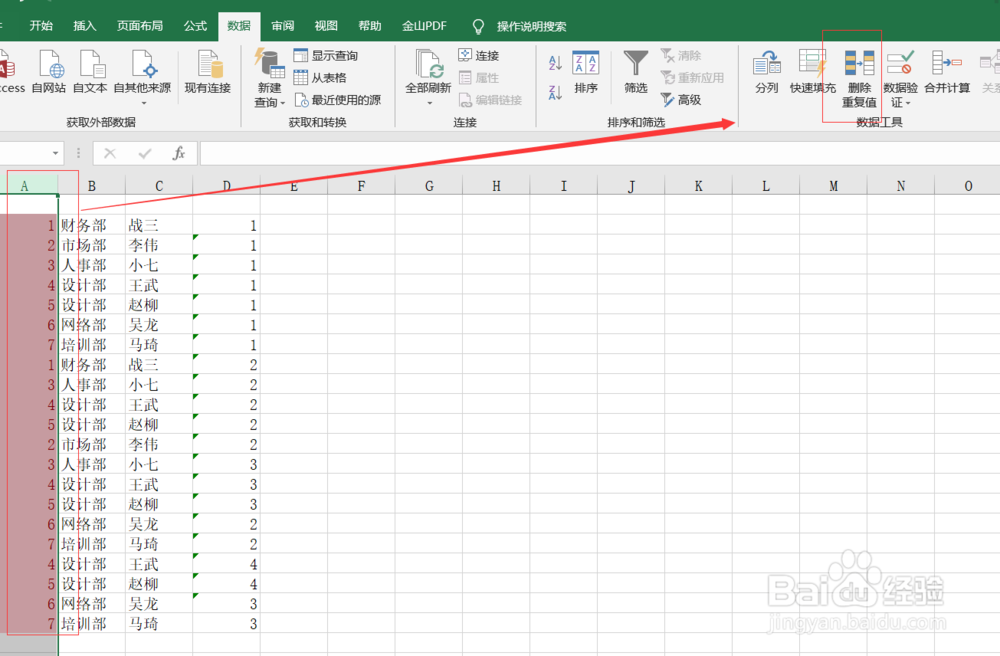Image resolution: width=1000 pixels, height=656 pixels.
Task: Click Recent Sources (最近使用的源)
Action: [x=338, y=100]
